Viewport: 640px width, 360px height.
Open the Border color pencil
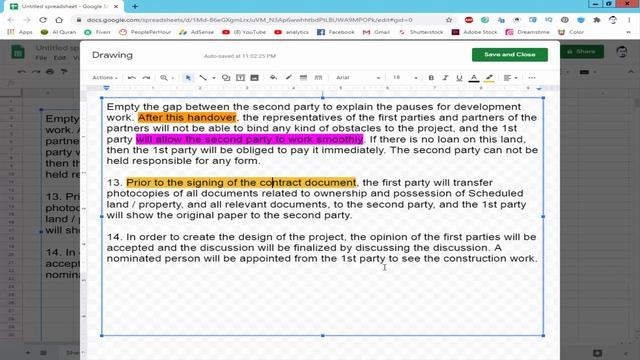289,78
